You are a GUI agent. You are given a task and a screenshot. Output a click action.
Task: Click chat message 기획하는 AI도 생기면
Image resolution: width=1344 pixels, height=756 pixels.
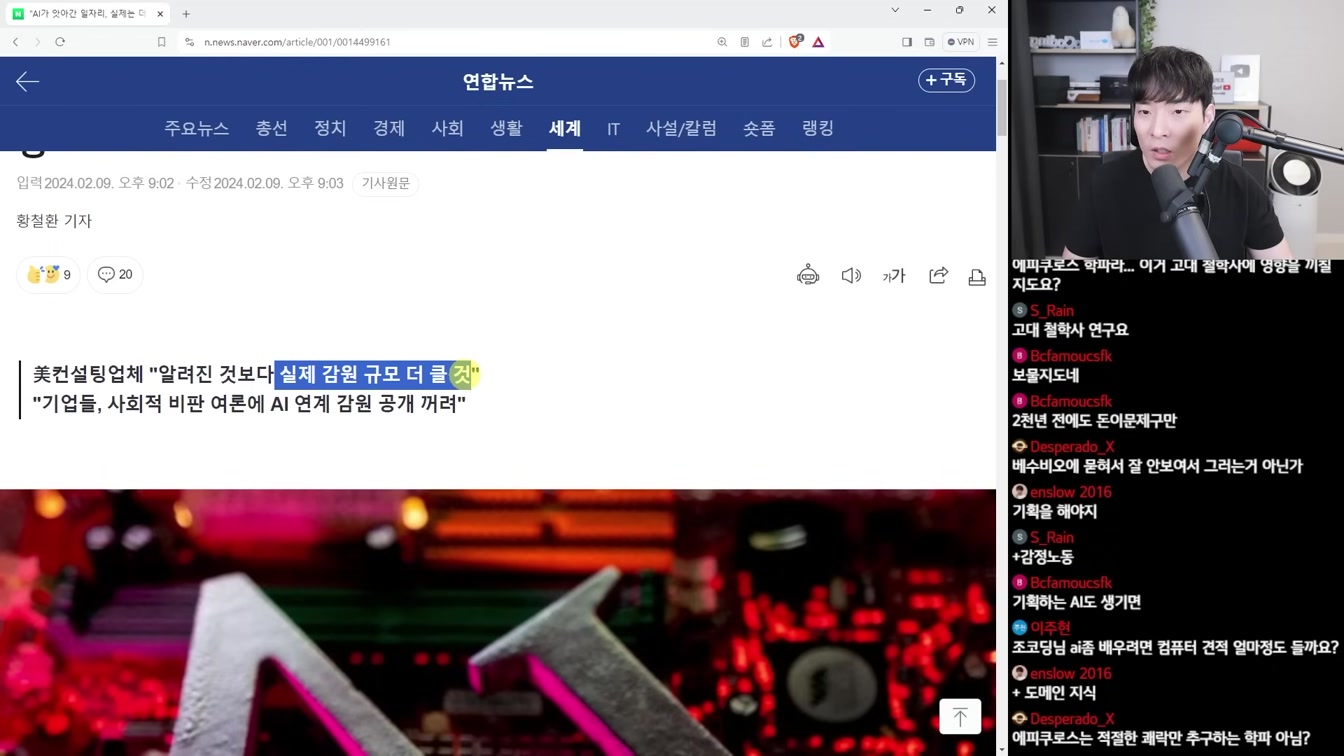(1076, 602)
